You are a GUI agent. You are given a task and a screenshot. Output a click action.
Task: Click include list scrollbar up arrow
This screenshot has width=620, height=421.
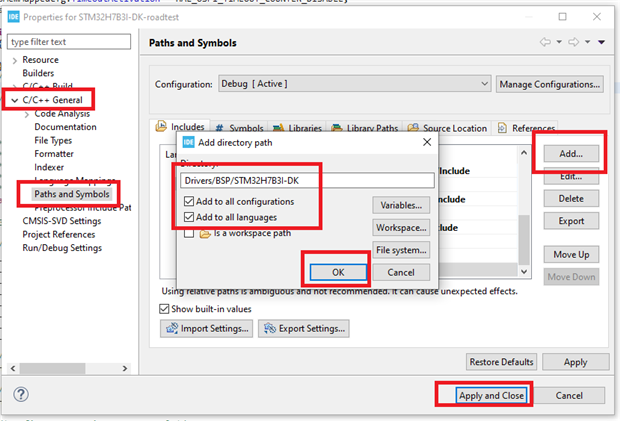tap(524, 153)
